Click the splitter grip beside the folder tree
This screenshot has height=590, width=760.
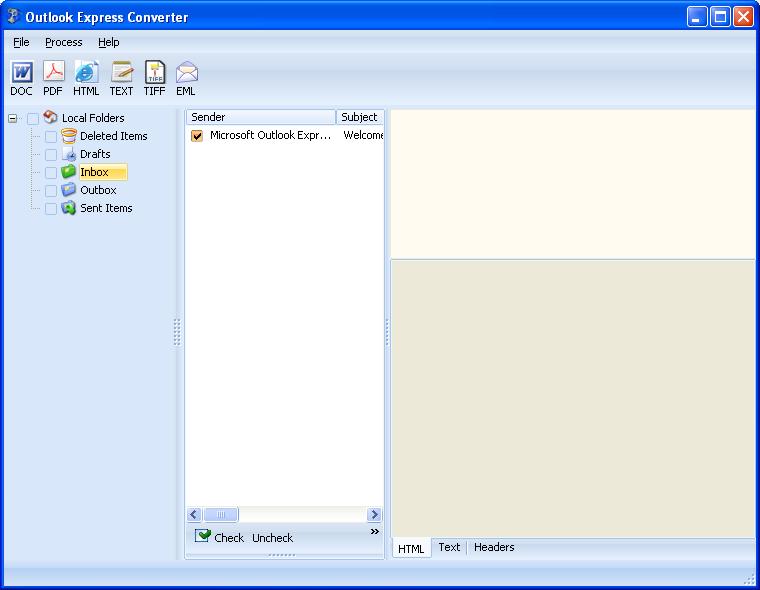coord(177,332)
